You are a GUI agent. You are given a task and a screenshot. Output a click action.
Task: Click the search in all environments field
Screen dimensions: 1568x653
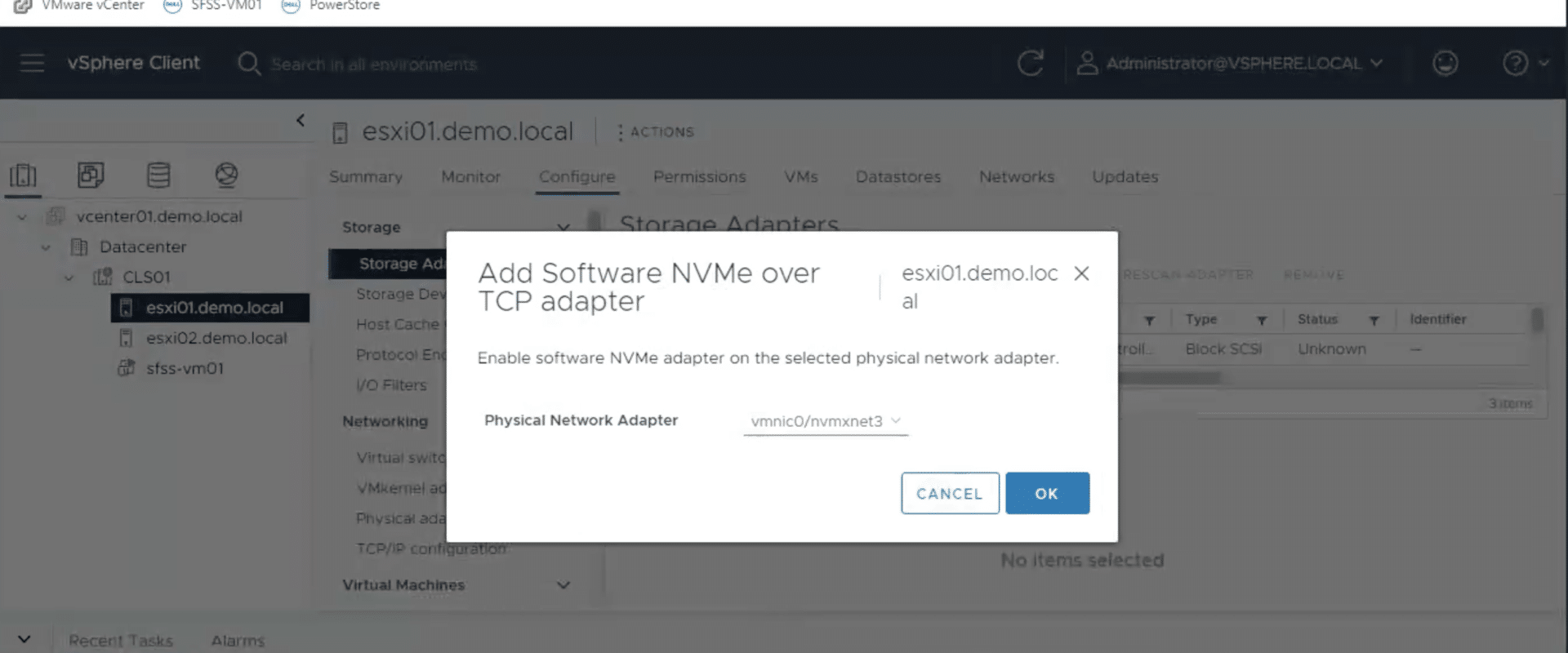374,64
